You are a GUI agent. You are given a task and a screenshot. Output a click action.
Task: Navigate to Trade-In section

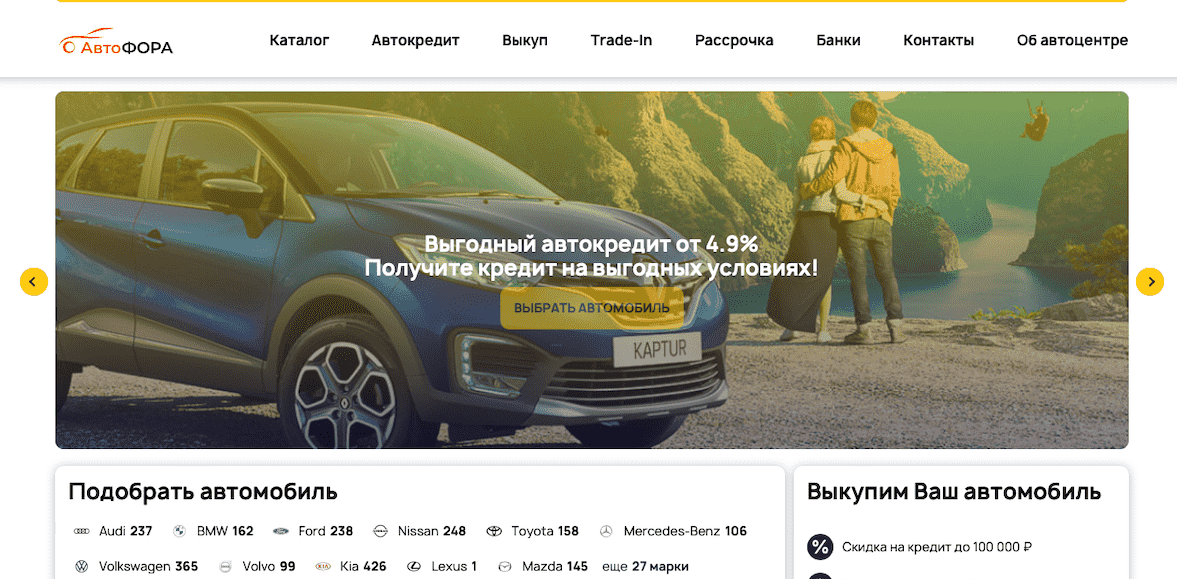pos(621,41)
